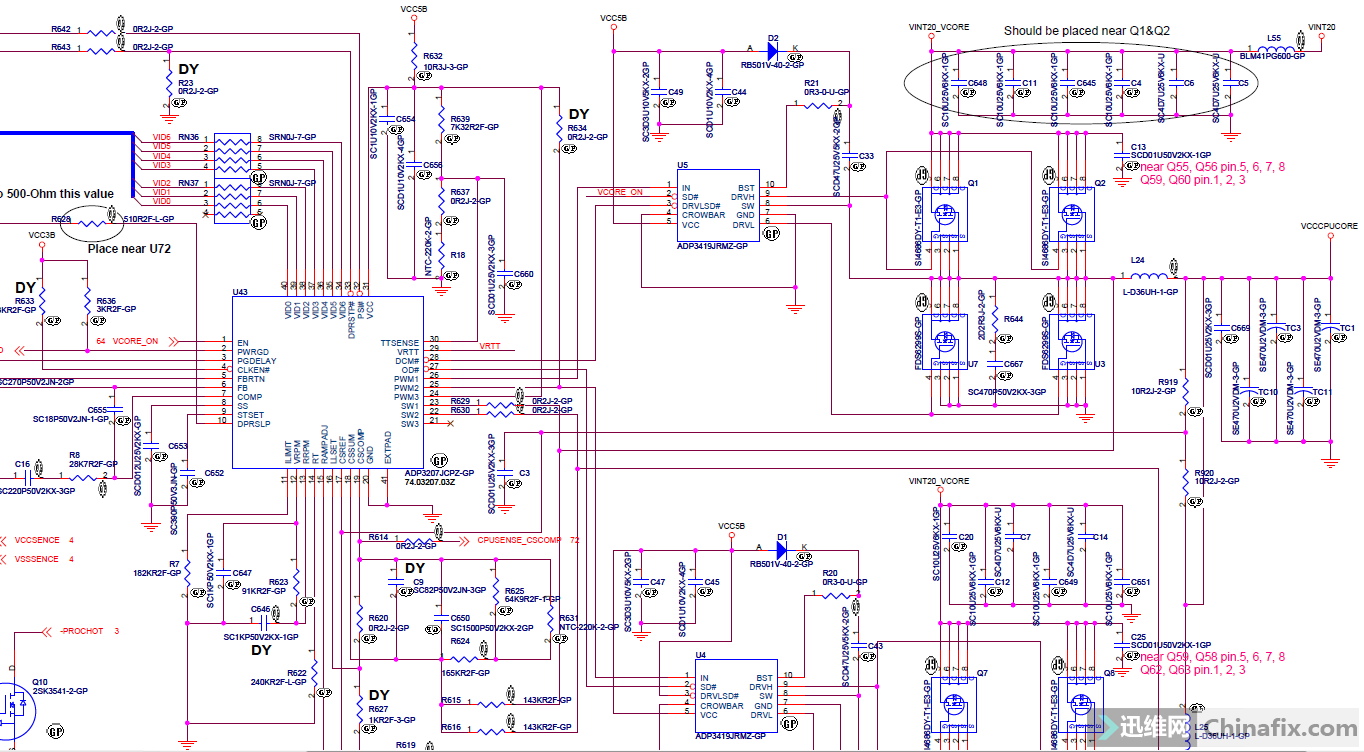The width and height of the screenshot is (1364, 752).
Task: Click the R632 resistor label
Action: tap(433, 56)
